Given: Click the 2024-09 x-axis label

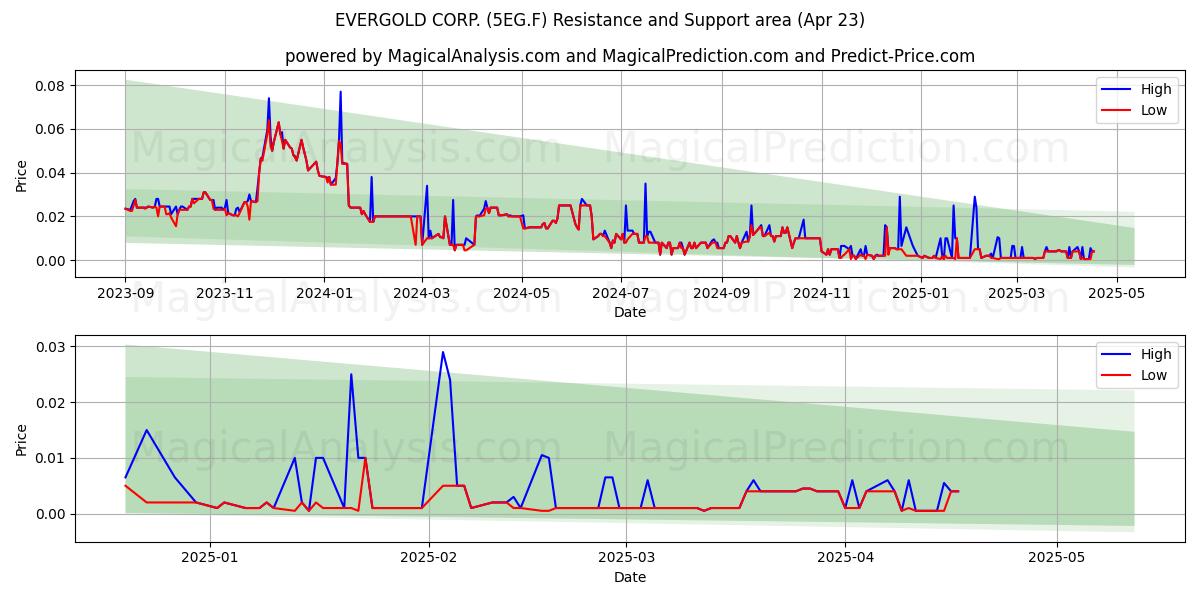Looking at the screenshot, I should (721, 294).
